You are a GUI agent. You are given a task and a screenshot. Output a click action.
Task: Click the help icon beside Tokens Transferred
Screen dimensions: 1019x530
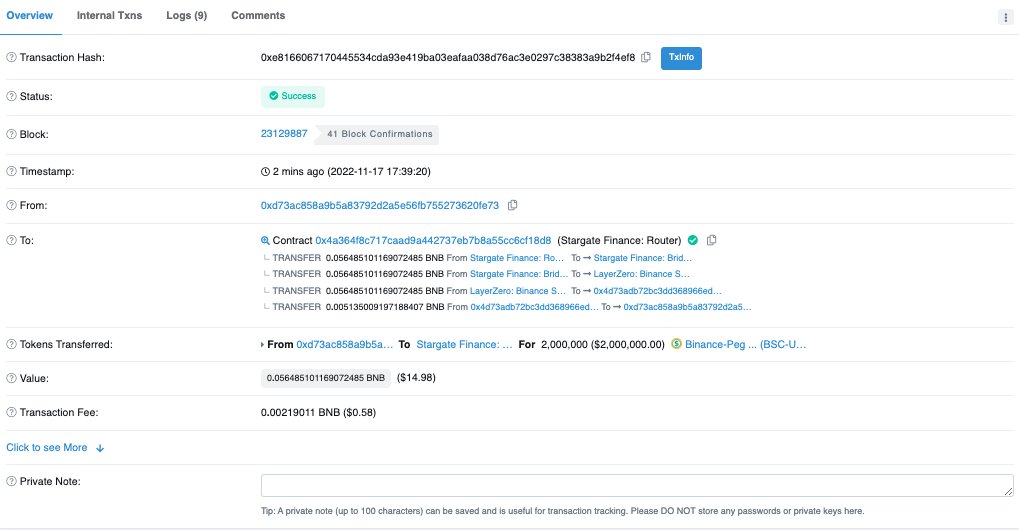[x=11, y=344]
